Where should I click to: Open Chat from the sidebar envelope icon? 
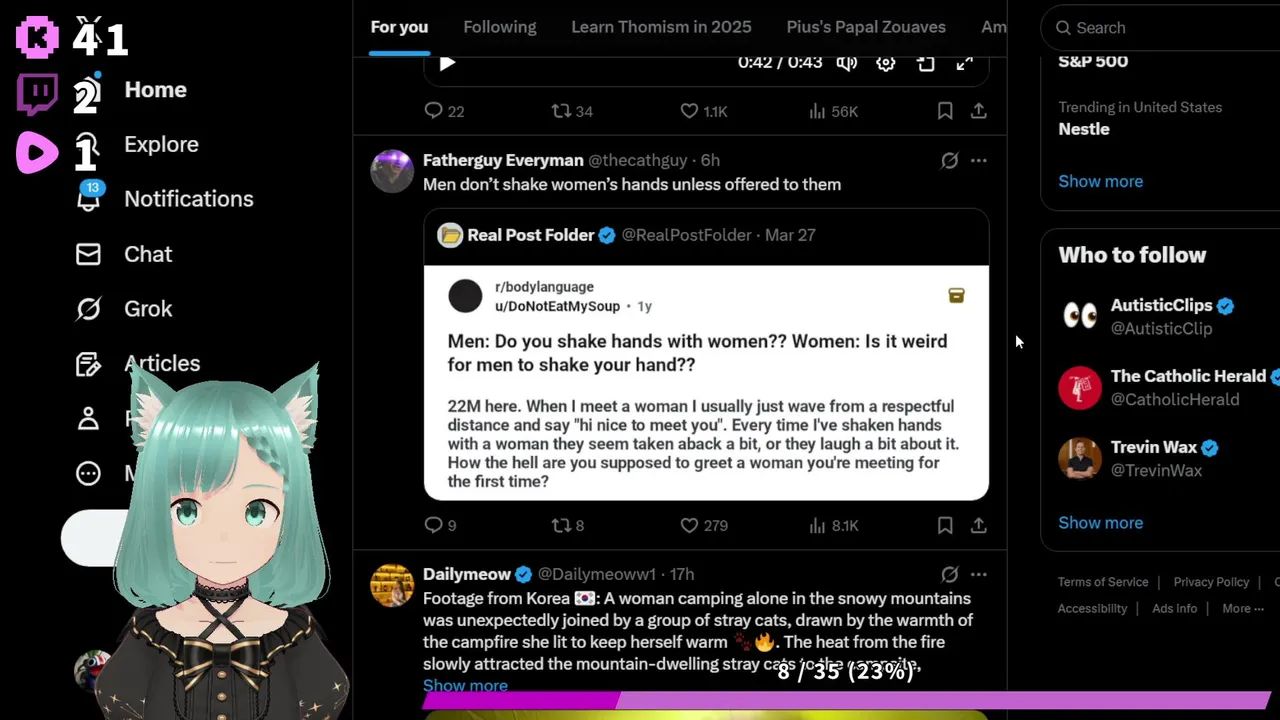(x=89, y=254)
